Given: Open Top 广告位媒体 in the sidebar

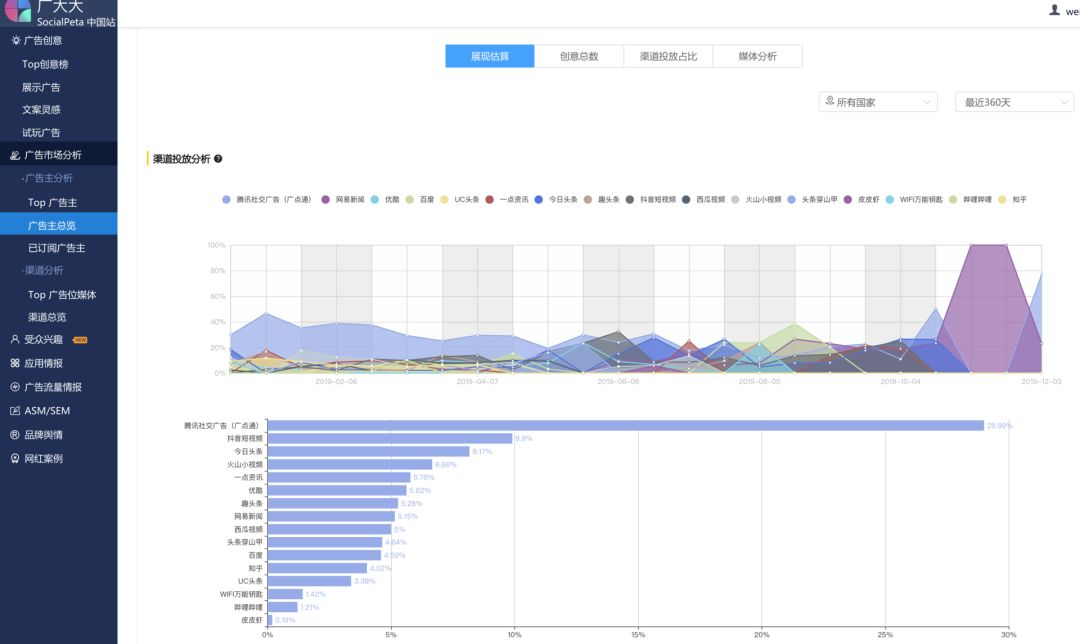Looking at the screenshot, I should pyautogui.click(x=62, y=295).
